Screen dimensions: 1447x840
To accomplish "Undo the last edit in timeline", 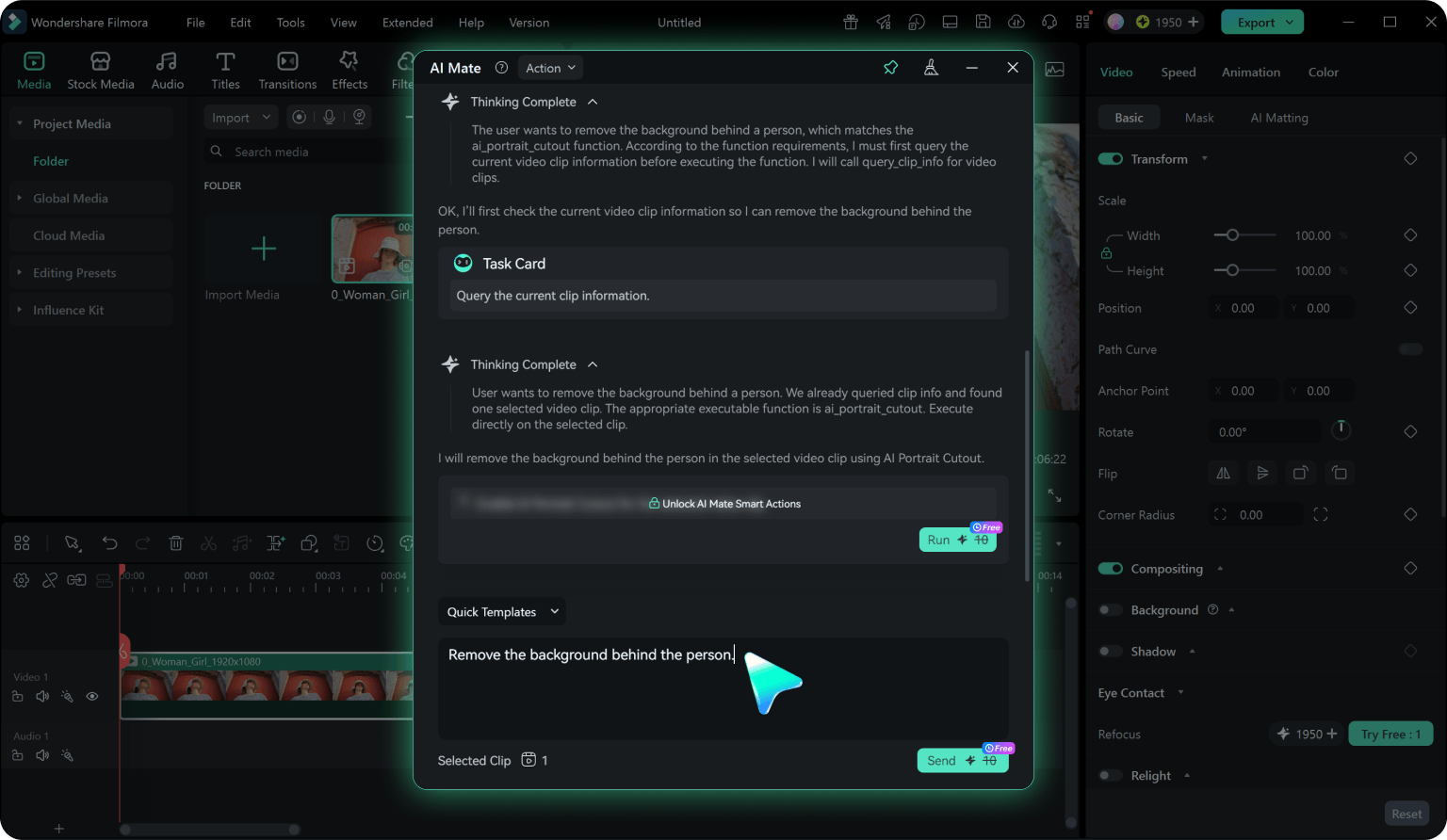I will click(109, 542).
